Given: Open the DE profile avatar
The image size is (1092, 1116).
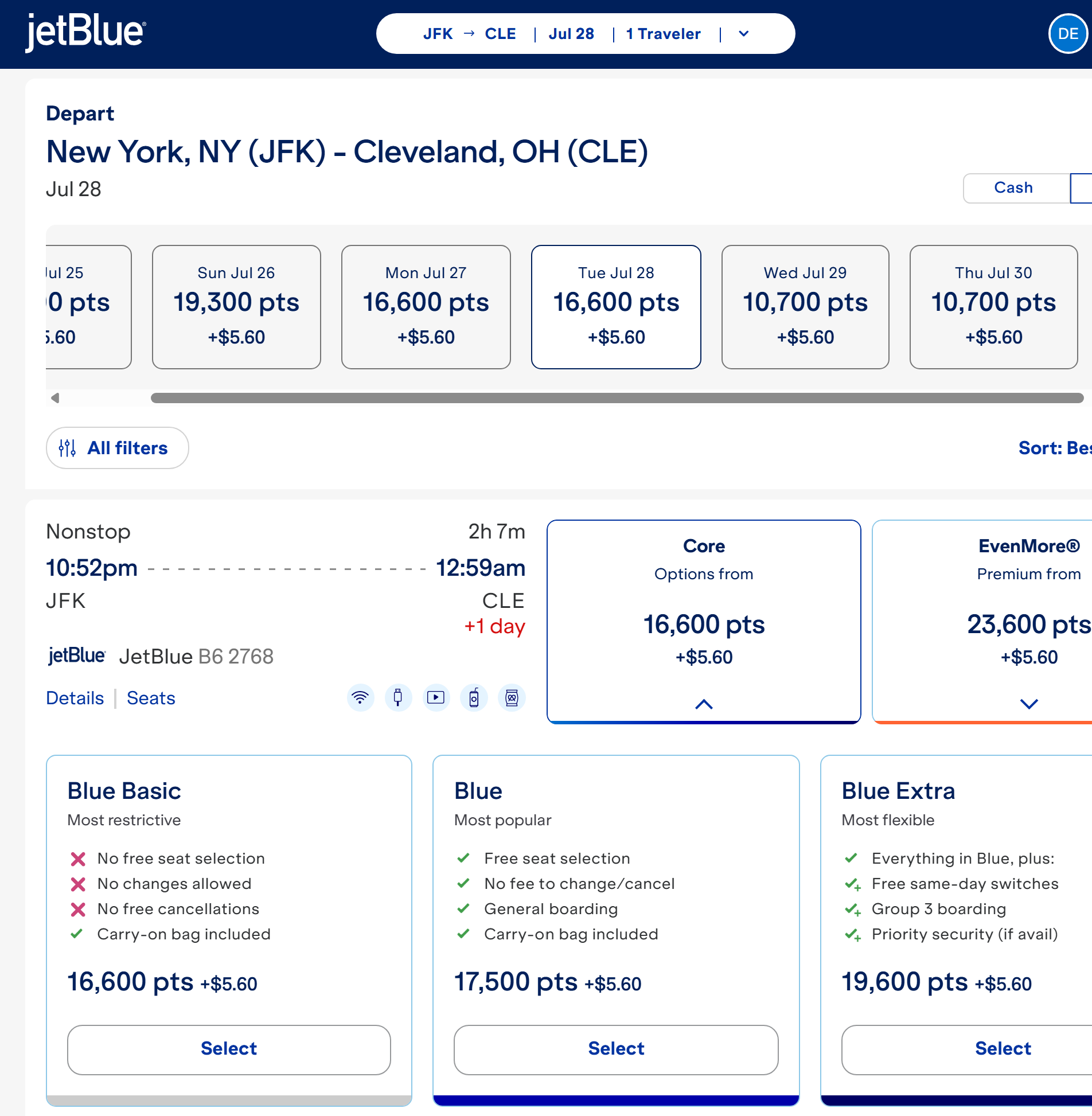Looking at the screenshot, I should pyautogui.click(x=1067, y=34).
